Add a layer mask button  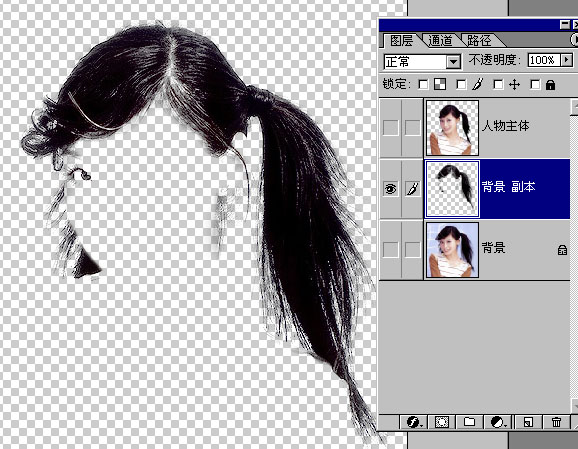[x=442, y=422]
